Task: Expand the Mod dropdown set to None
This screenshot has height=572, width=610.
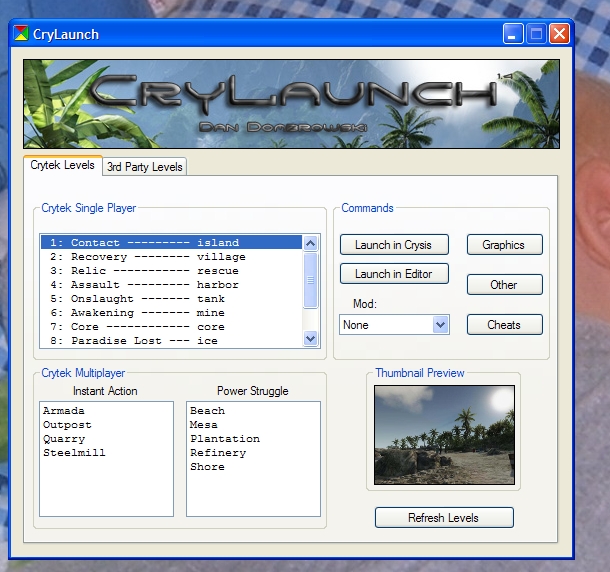Action: (440, 325)
